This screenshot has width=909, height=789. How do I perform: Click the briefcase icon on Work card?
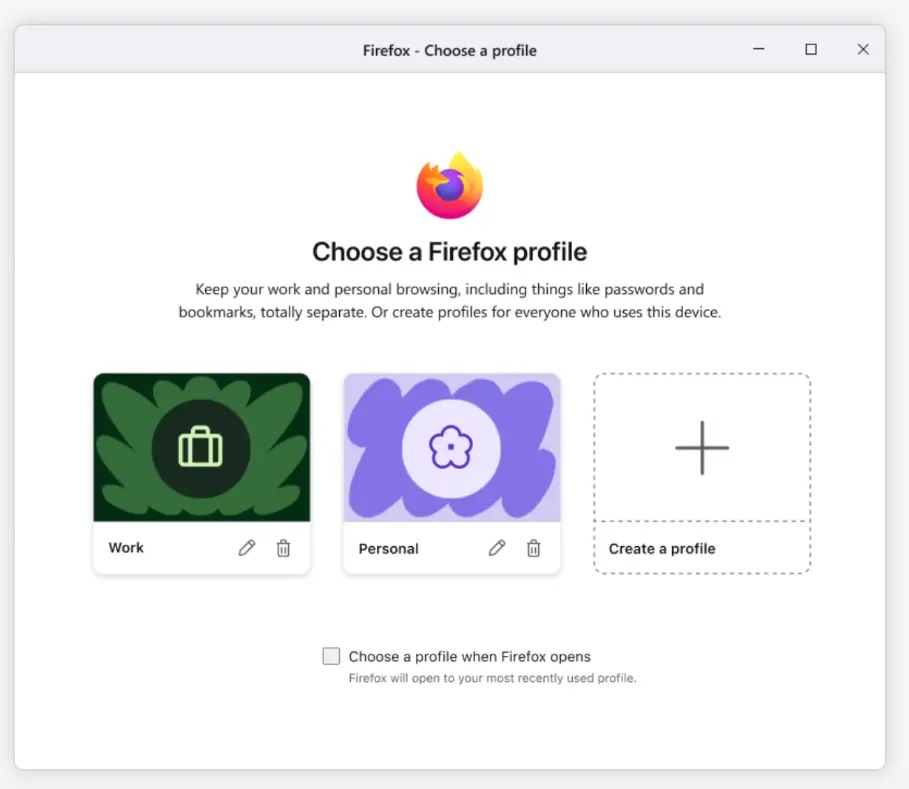pos(201,447)
